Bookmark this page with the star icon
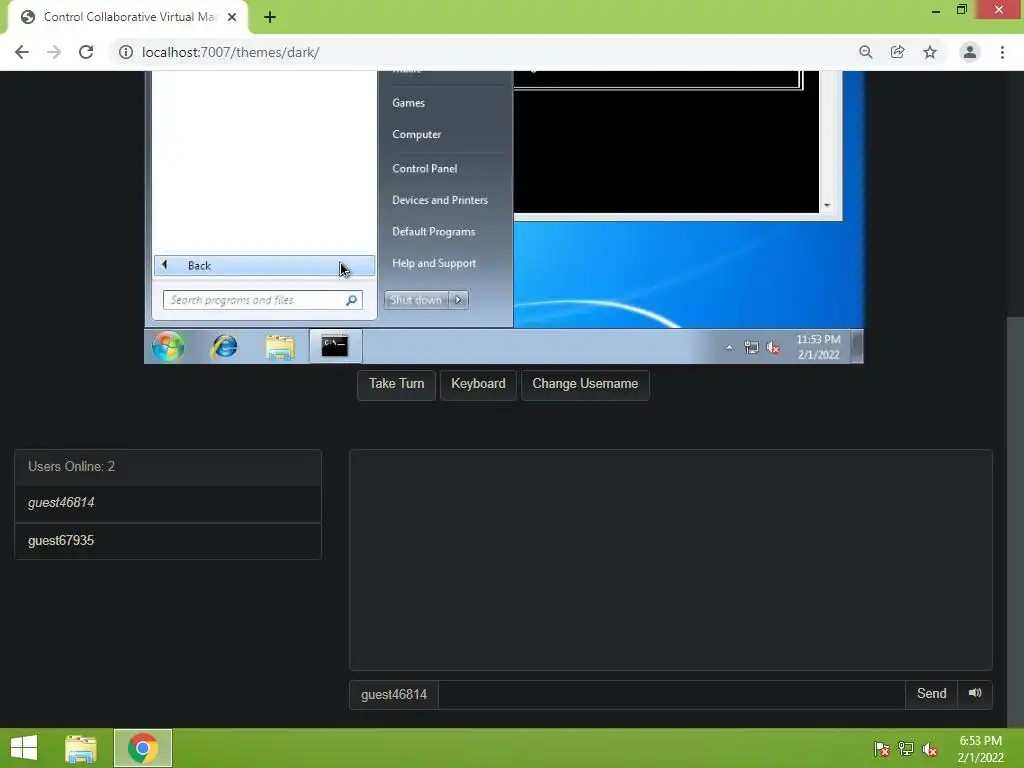 (x=929, y=52)
